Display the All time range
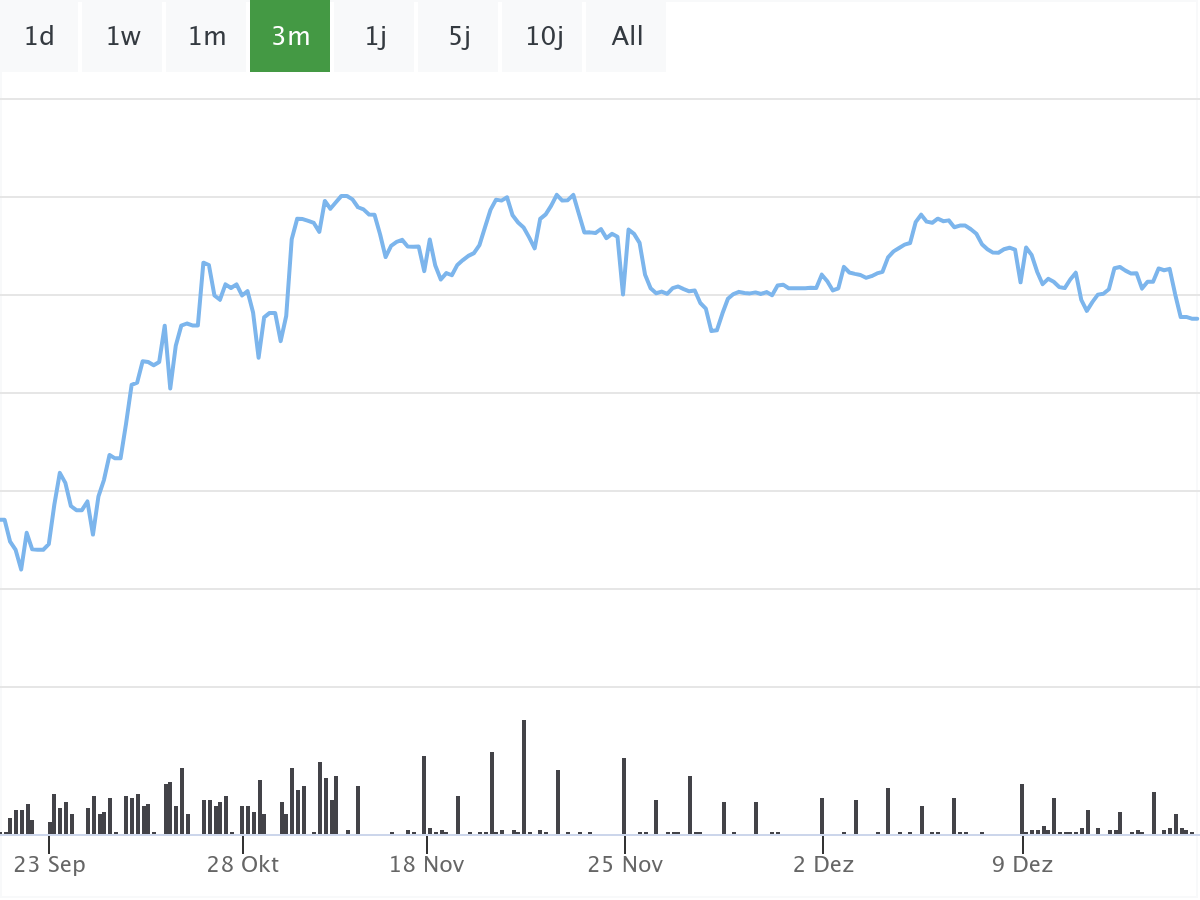Image resolution: width=1200 pixels, height=900 pixels. [627, 37]
